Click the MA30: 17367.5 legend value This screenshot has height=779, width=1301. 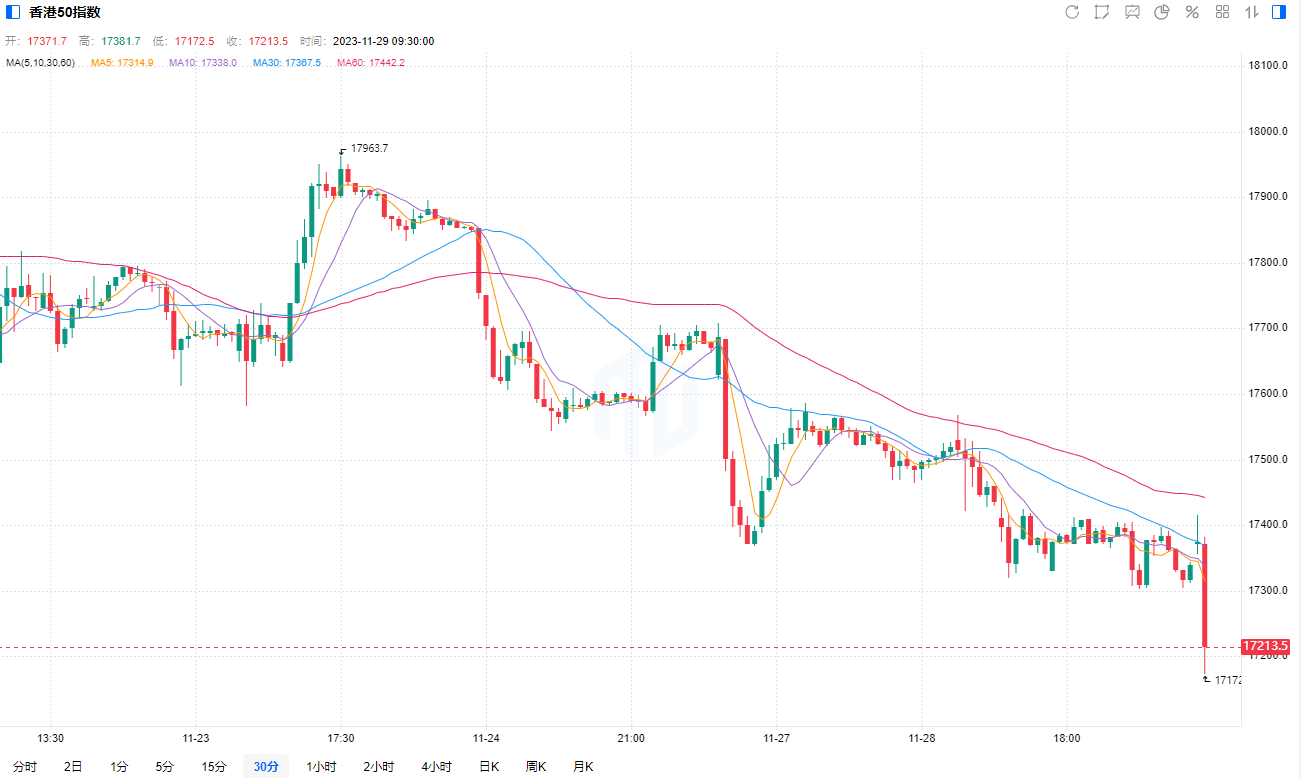tap(287, 62)
